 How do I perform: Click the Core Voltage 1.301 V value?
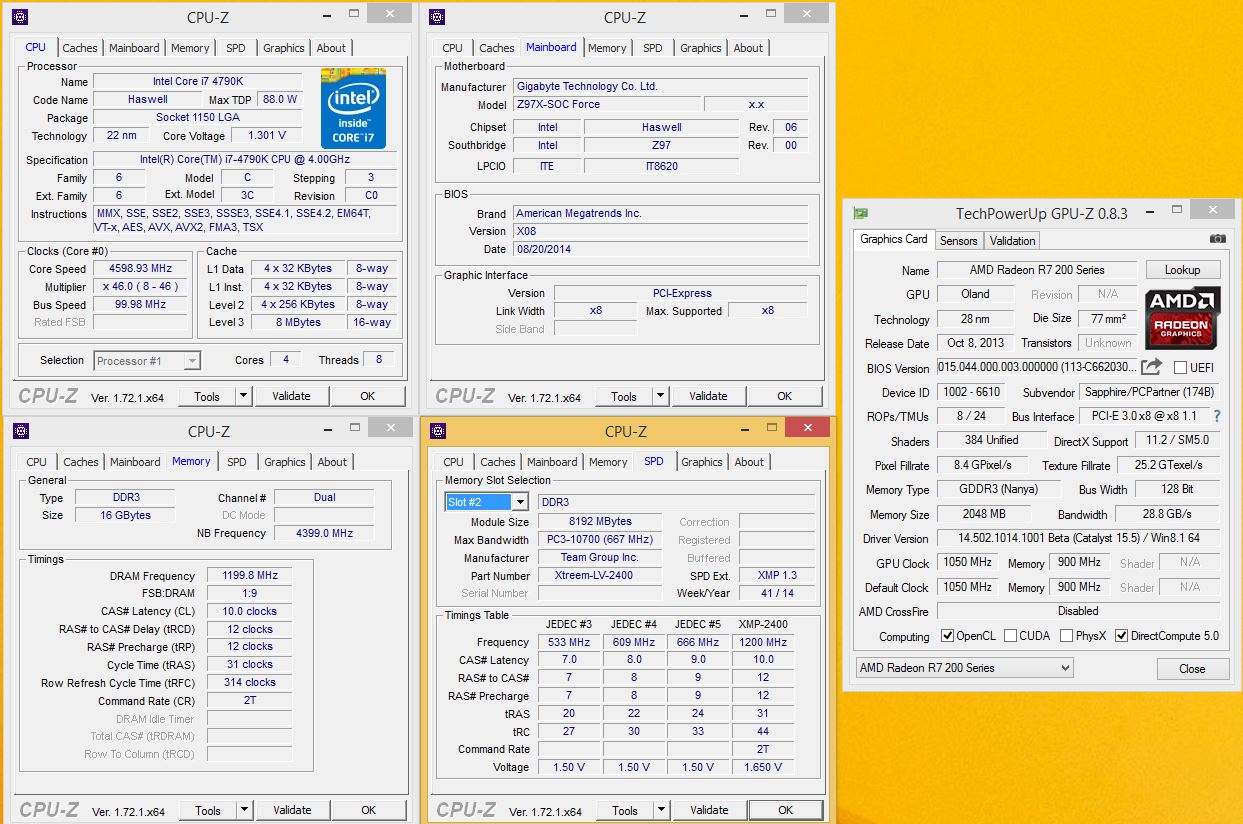[267, 136]
